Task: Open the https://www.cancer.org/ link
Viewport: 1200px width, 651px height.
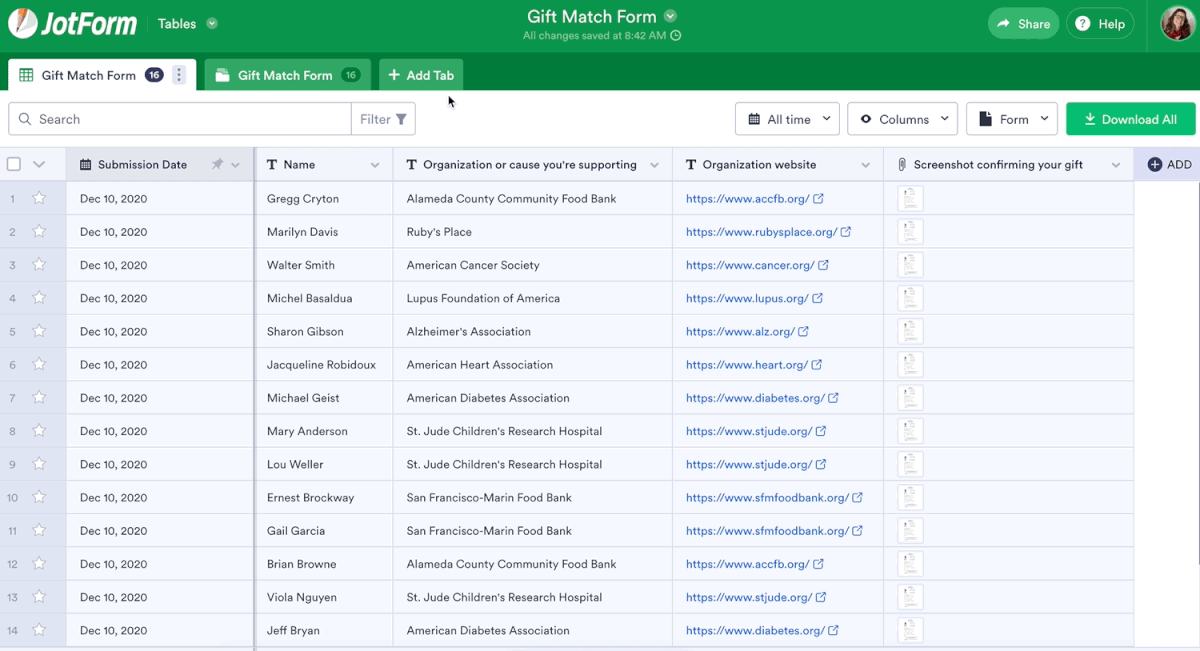Action: 750,265
